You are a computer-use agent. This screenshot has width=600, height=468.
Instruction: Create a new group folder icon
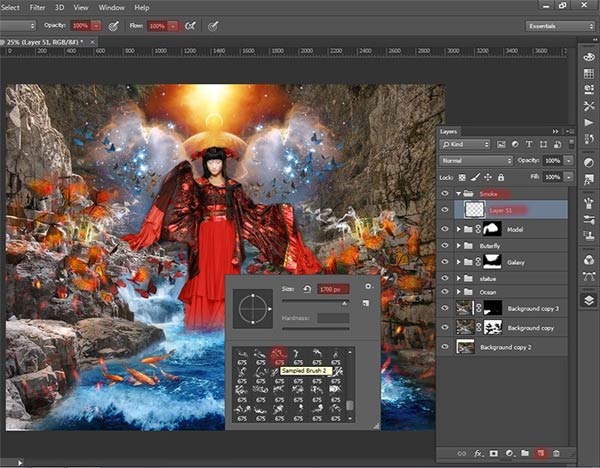coord(525,453)
